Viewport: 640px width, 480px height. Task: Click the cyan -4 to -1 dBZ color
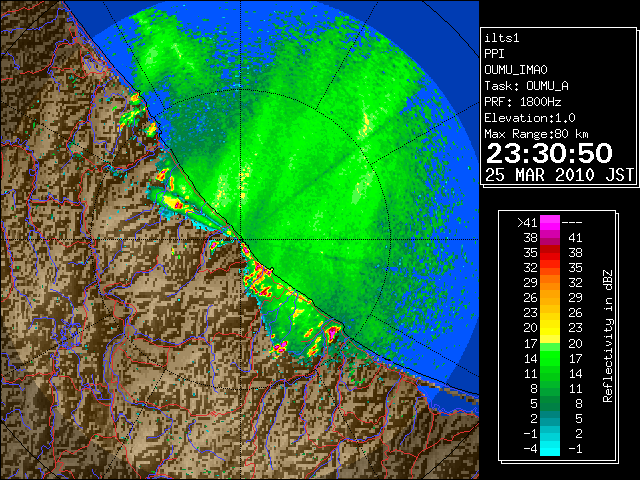[550, 448]
